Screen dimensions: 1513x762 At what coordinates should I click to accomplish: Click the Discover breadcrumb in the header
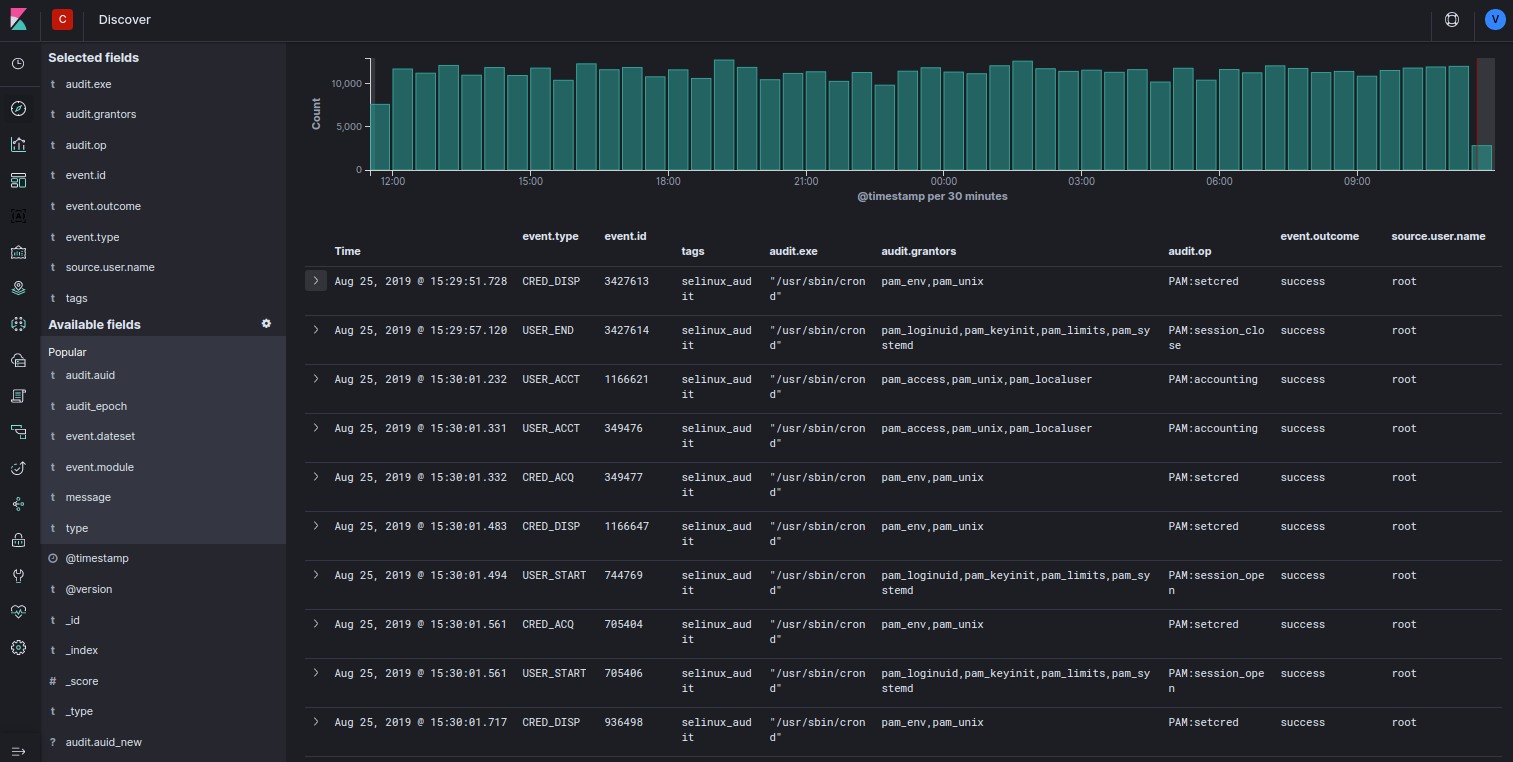125,20
